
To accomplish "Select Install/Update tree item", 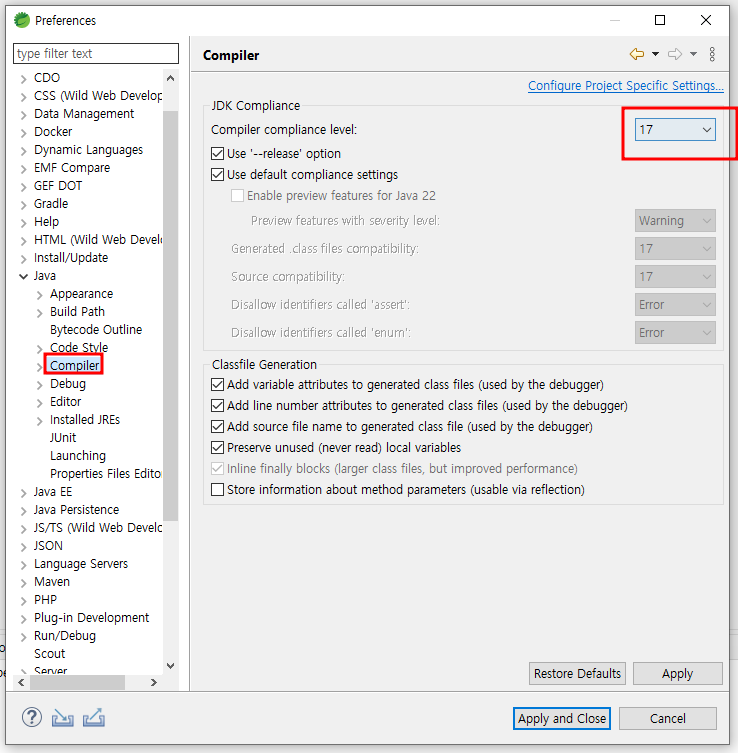I will [71, 258].
